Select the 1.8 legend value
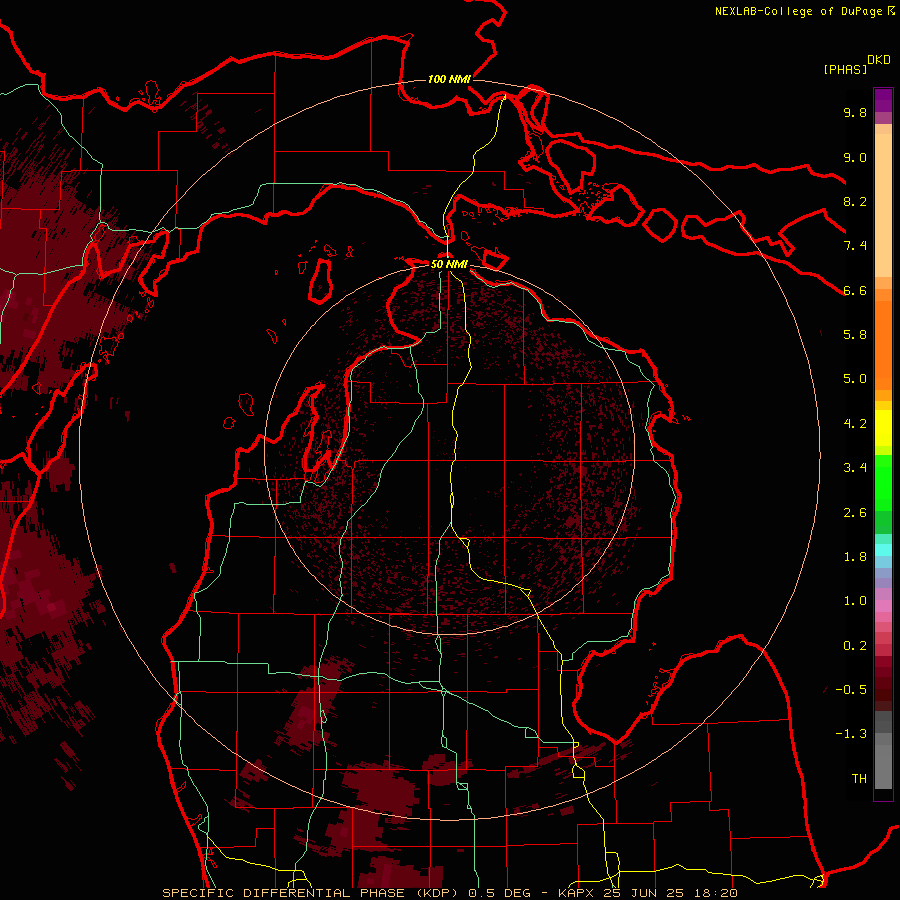Image resolution: width=900 pixels, height=900 pixels. (855, 557)
